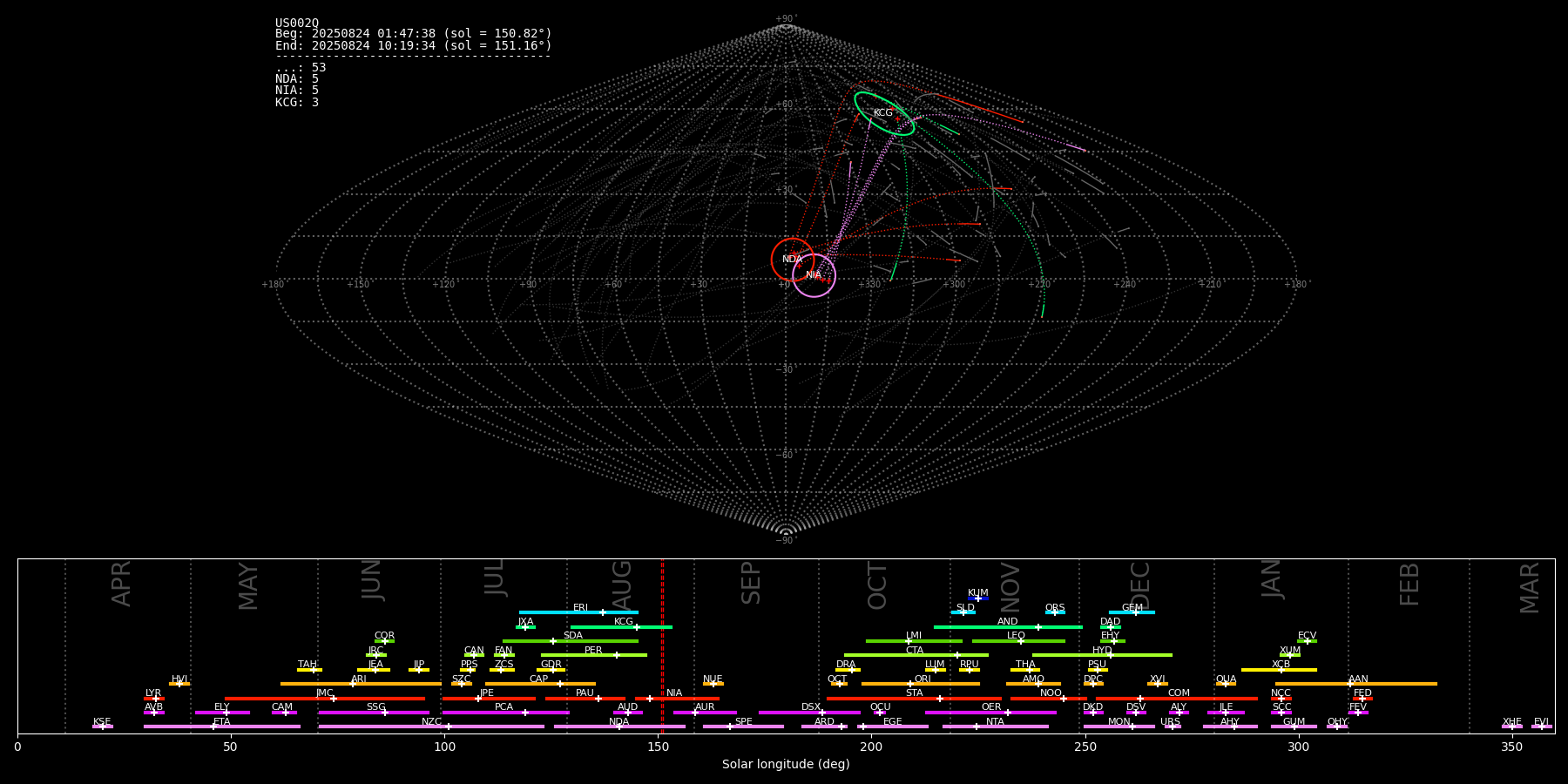Click the Beg: 20250824 01:47:38 timestamp line
This screenshot has width=1568, height=784.
coord(414,34)
